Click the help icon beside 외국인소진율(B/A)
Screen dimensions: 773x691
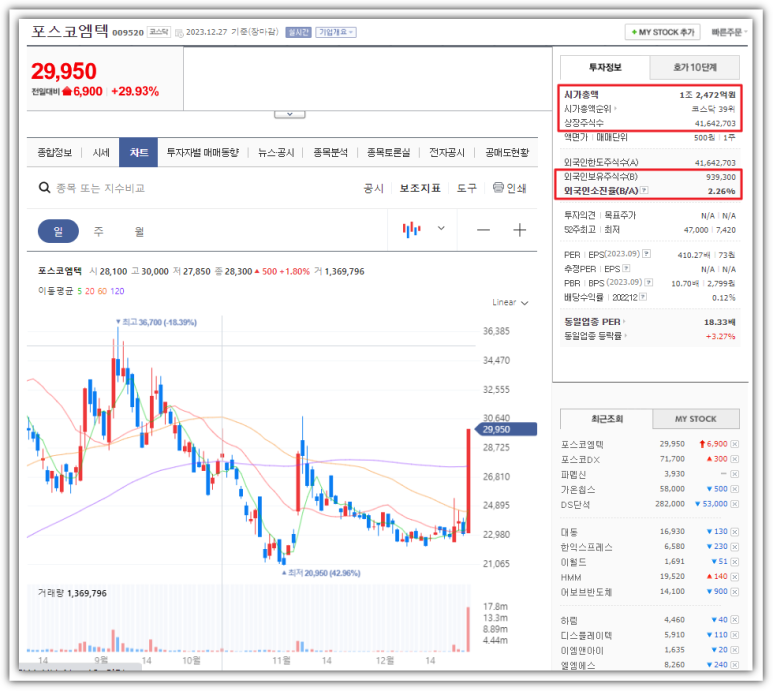click(x=644, y=190)
